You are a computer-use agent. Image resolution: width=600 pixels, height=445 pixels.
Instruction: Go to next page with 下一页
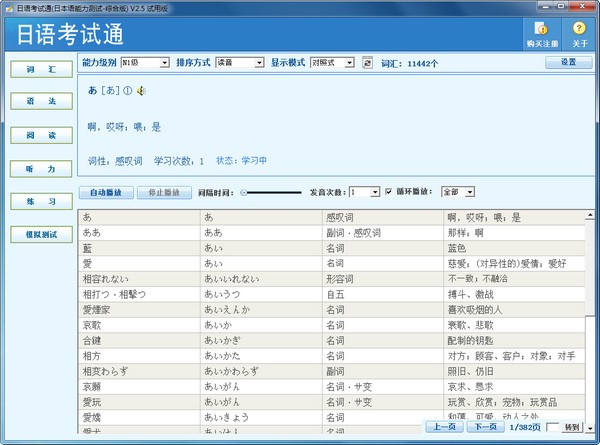click(485, 427)
